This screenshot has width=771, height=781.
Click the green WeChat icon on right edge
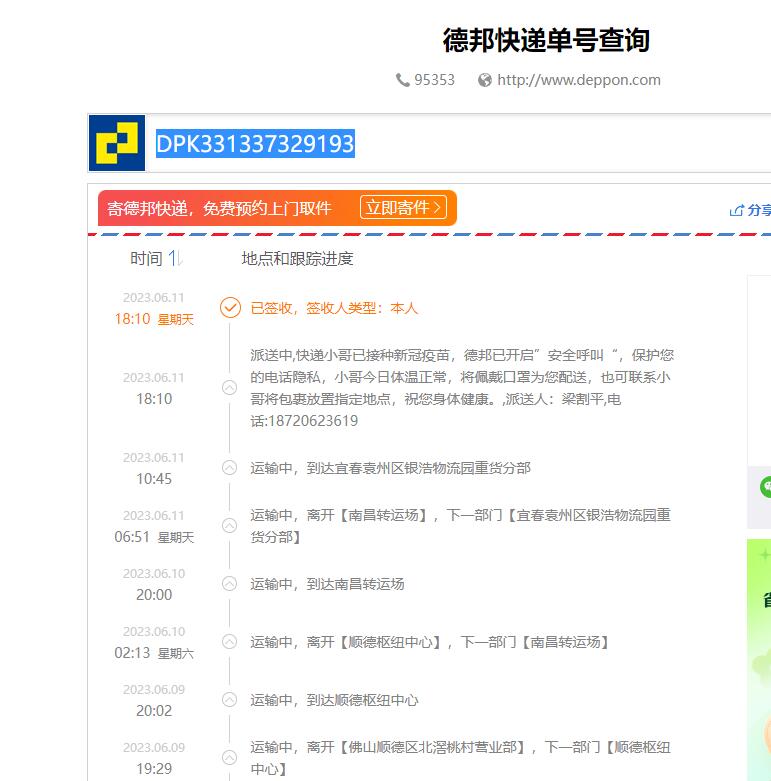(x=766, y=487)
